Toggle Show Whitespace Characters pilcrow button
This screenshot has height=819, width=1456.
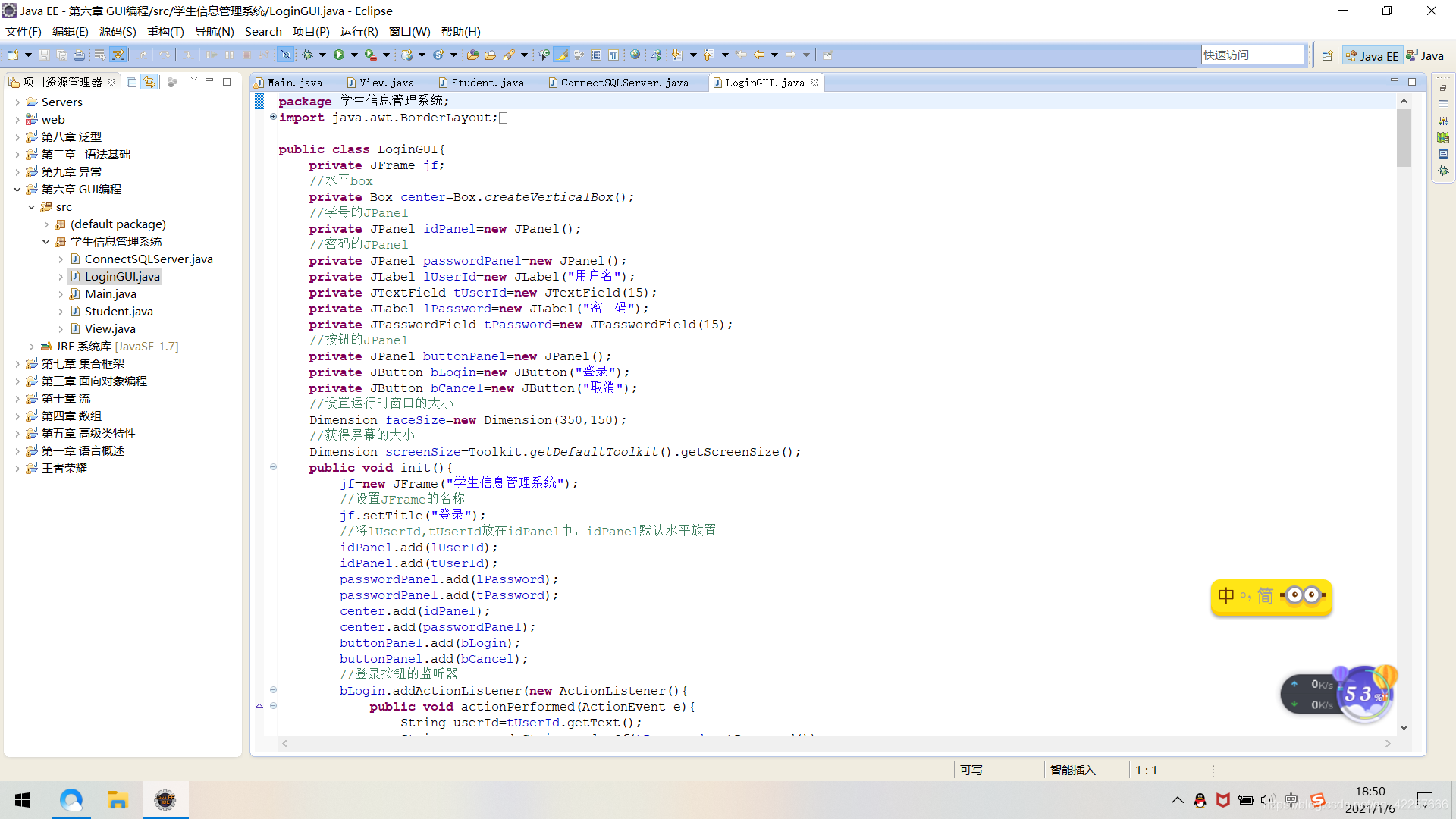[613, 55]
